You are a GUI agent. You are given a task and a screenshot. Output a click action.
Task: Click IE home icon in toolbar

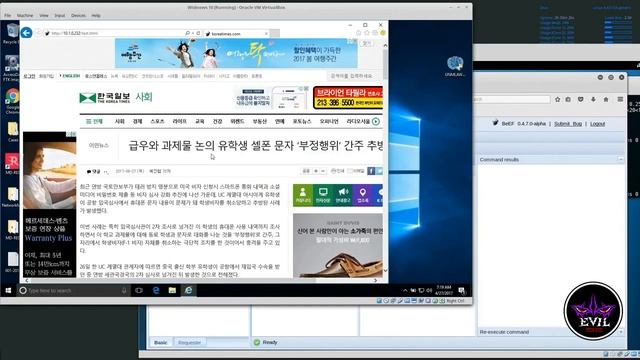[x=358, y=33]
